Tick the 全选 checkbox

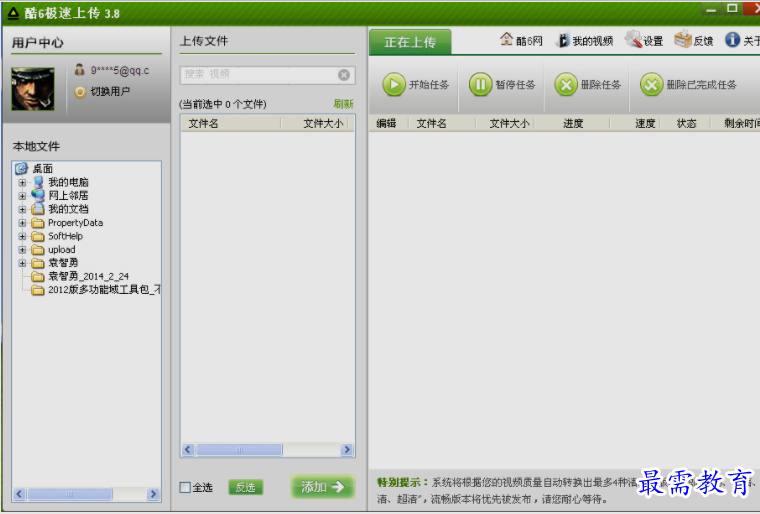(x=185, y=487)
